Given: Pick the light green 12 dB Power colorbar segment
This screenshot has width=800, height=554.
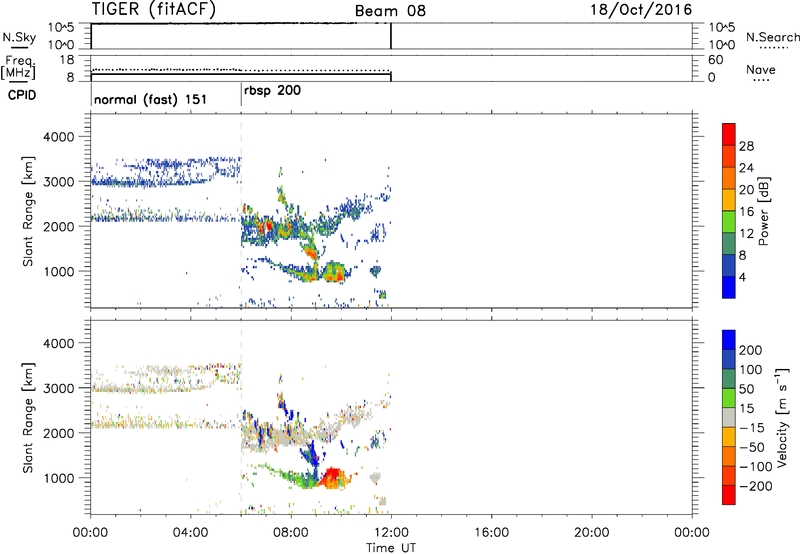Looking at the screenshot, I should click(x=729, y=222).
